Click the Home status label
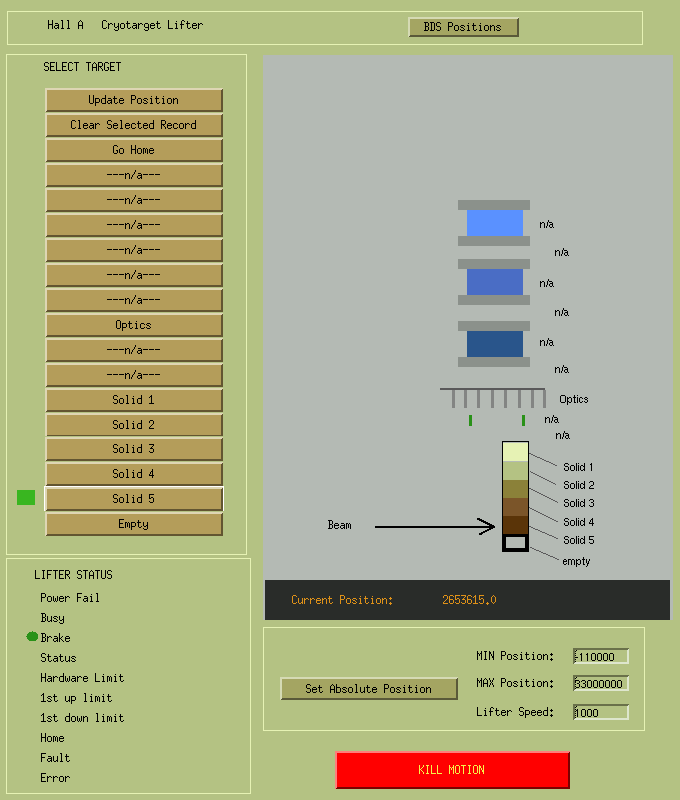Screen dimensions: 680x800 click(53, 738)
